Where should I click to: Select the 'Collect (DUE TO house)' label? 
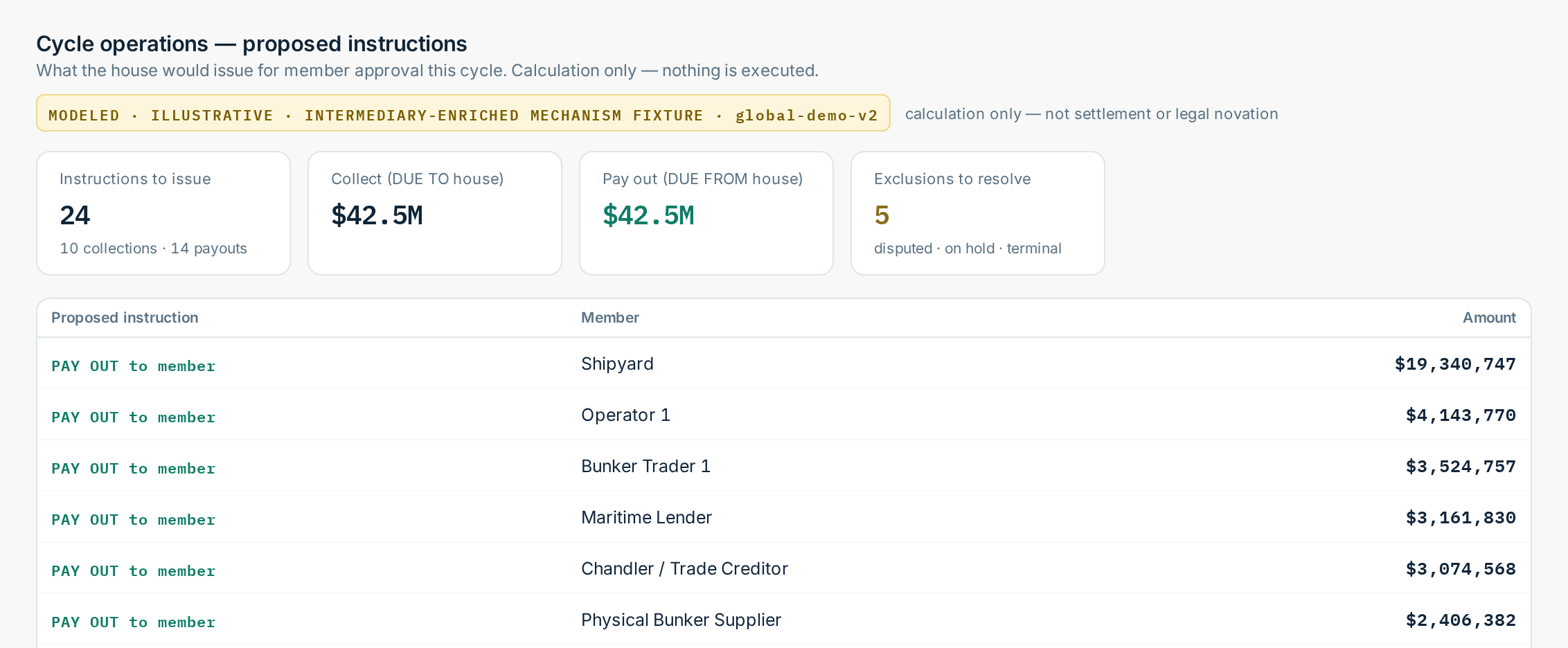417,179
